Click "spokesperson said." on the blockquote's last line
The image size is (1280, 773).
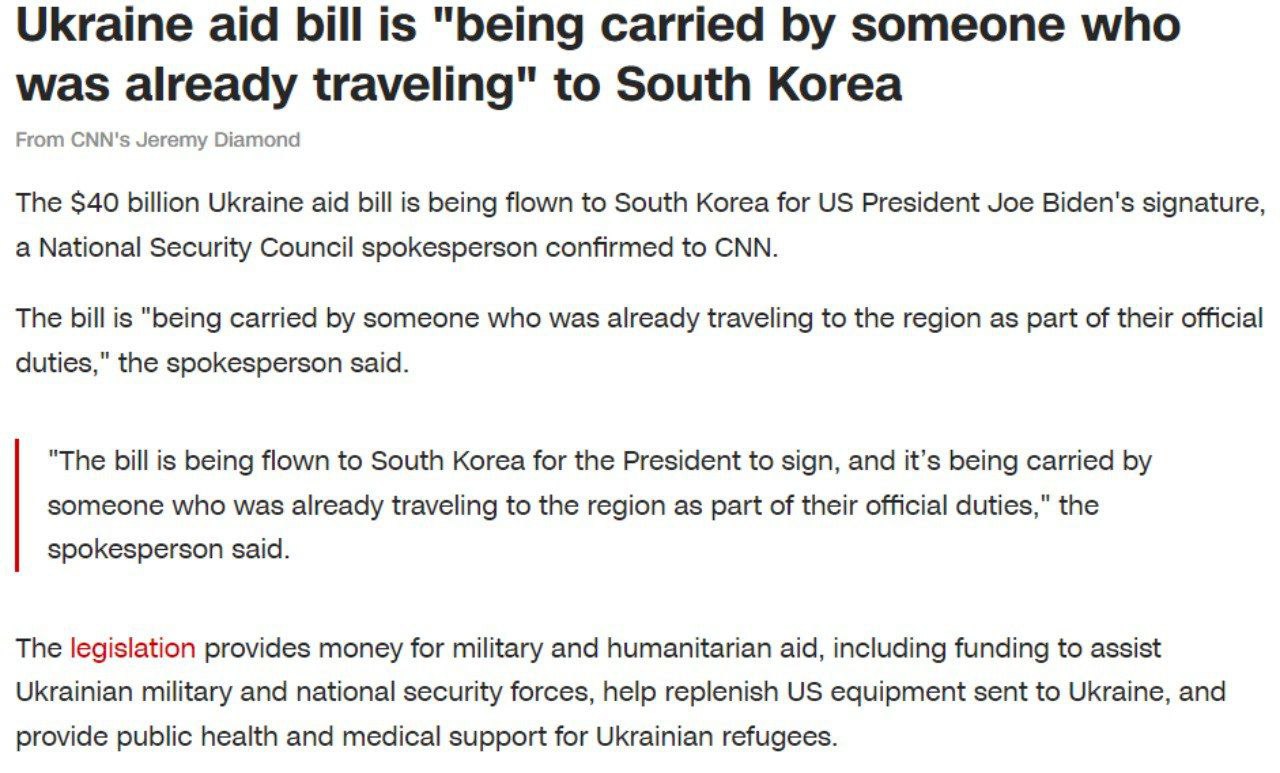(x=168, y=549)
